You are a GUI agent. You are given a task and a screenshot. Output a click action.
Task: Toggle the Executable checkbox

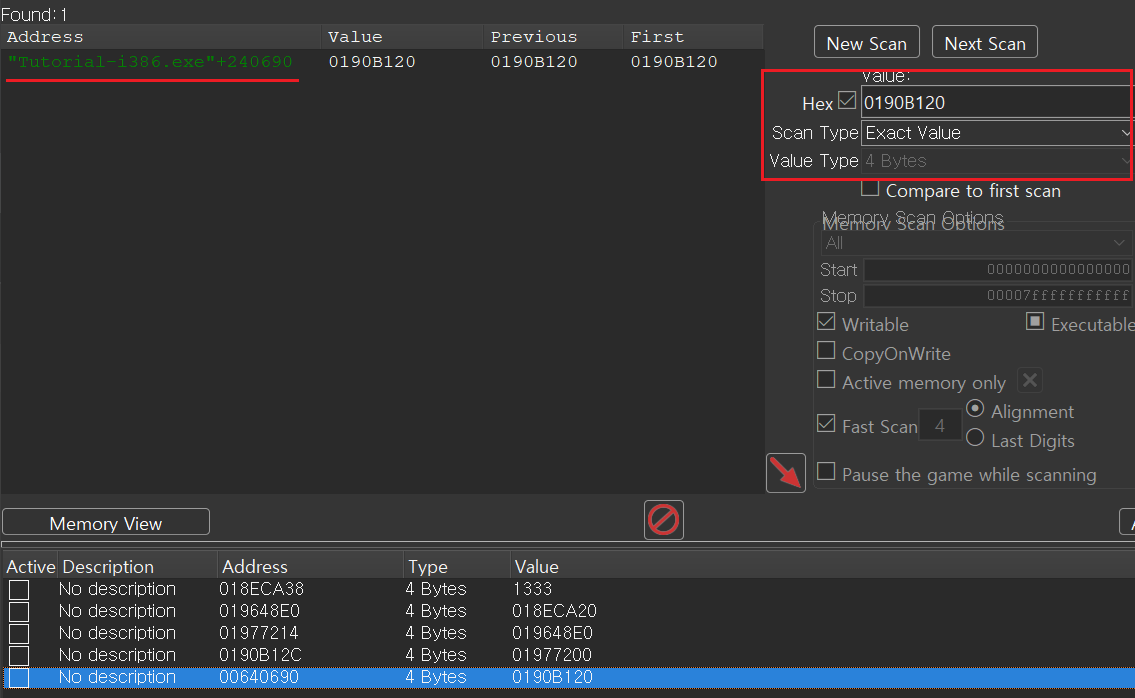click(1035, 322)
